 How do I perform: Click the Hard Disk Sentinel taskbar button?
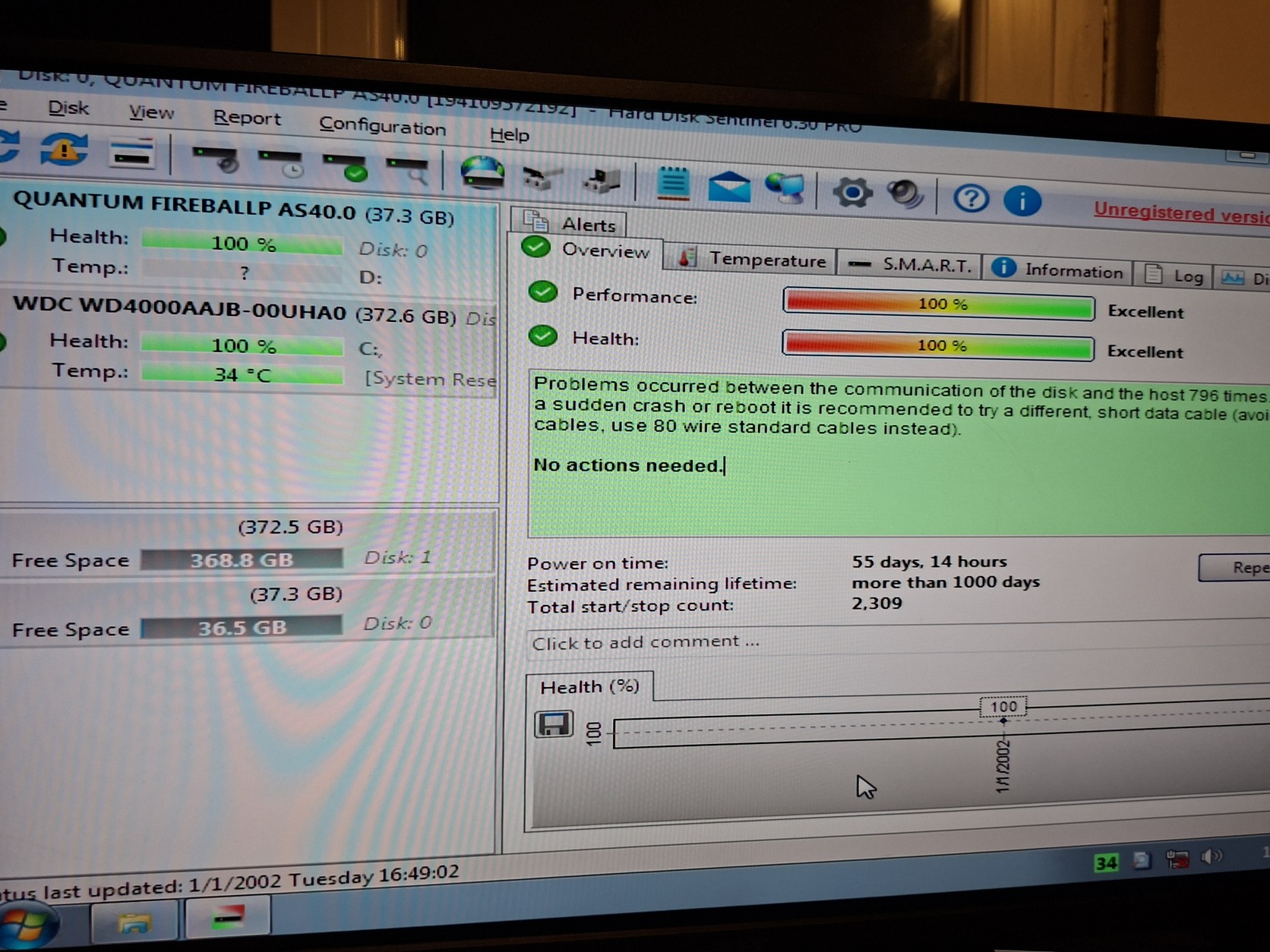point(228,917)
